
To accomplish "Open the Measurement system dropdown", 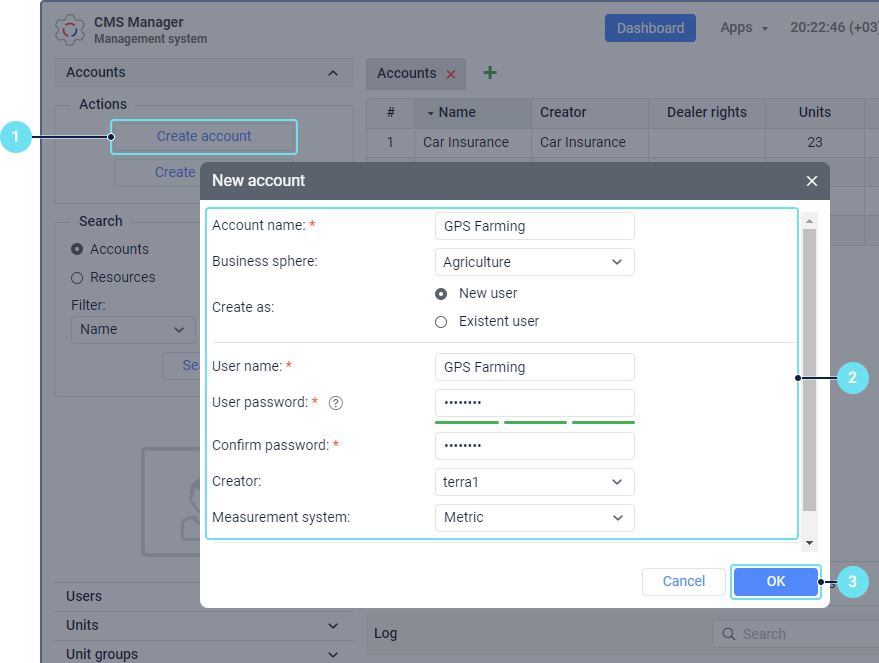I will tap(535, 518).
